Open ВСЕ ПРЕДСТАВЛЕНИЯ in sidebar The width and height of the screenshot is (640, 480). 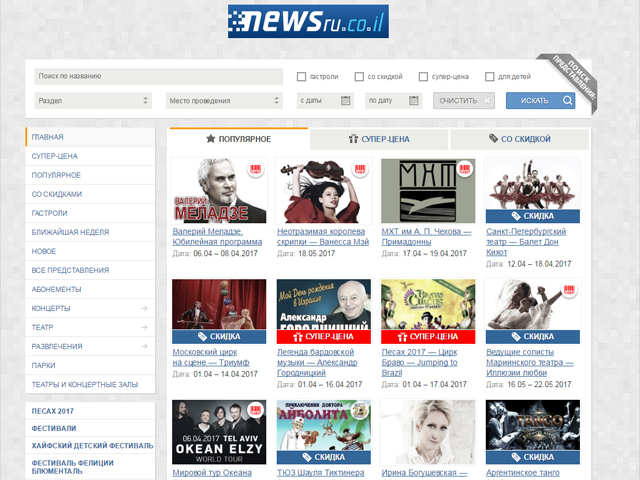click(x=90, y=270)
